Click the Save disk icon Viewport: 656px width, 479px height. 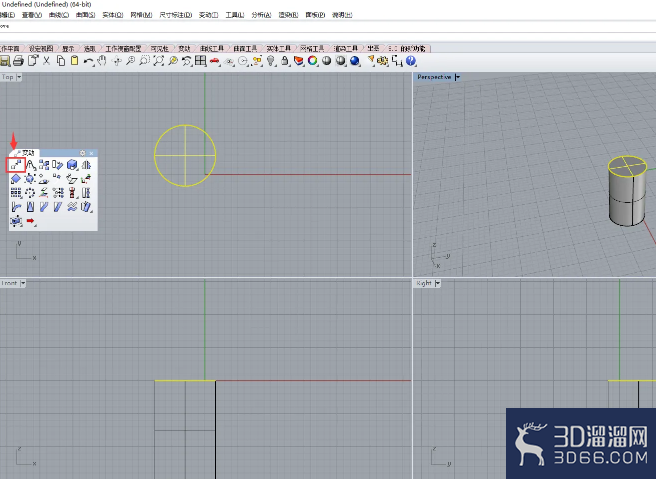coord(5,61)
